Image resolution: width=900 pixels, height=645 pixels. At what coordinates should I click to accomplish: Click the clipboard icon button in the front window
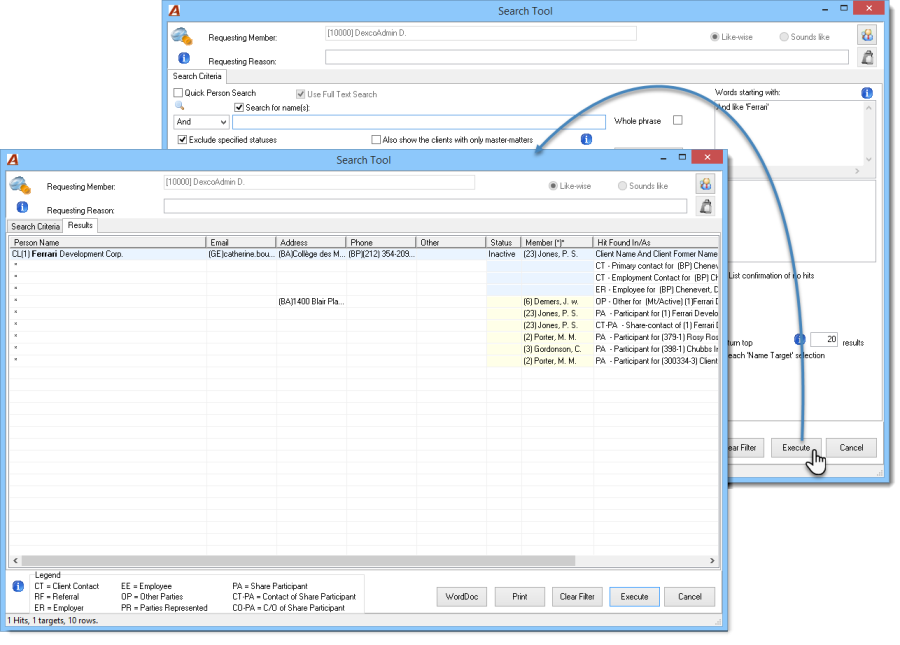pos(705,207)
